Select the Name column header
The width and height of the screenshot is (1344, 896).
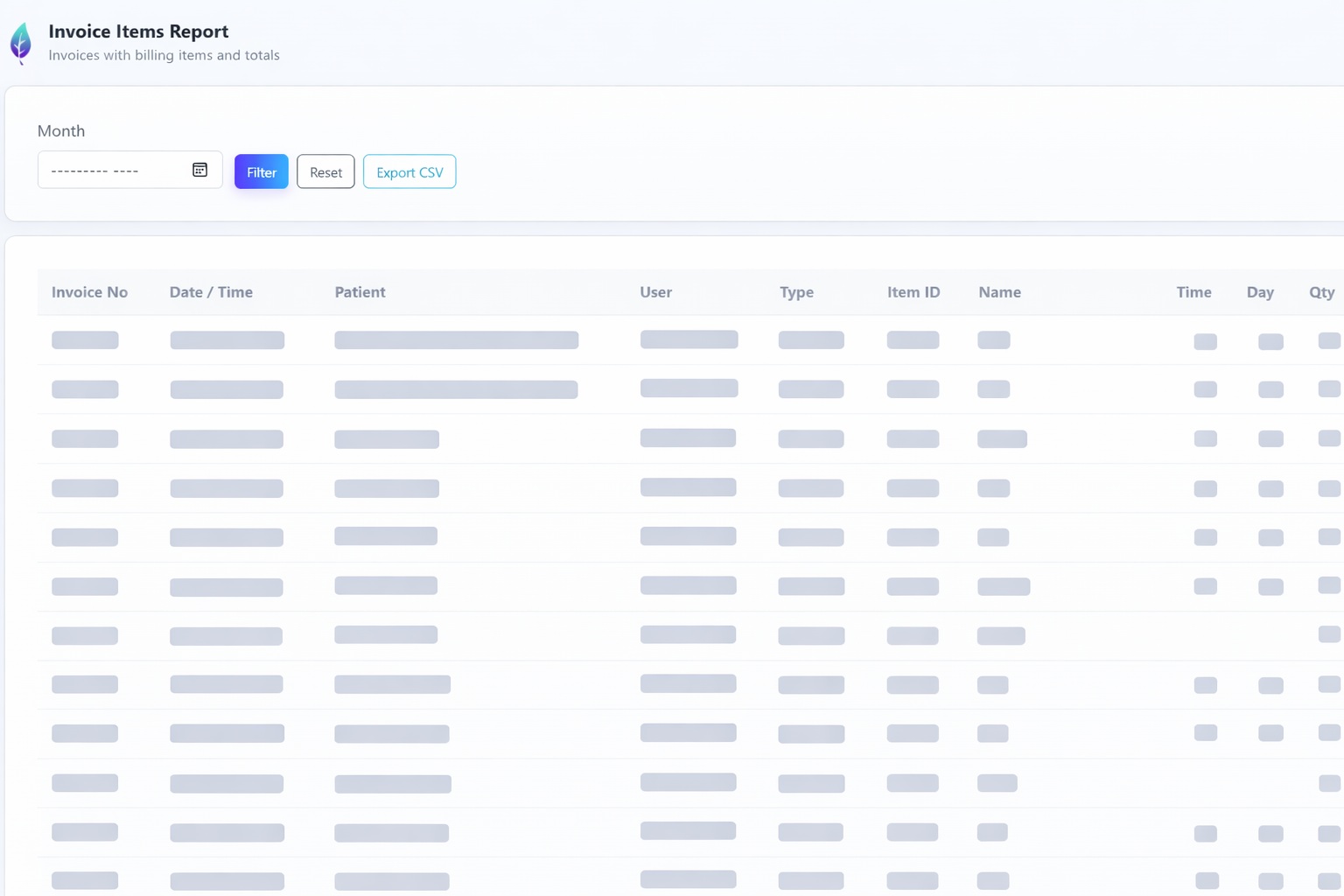[999, 292]
